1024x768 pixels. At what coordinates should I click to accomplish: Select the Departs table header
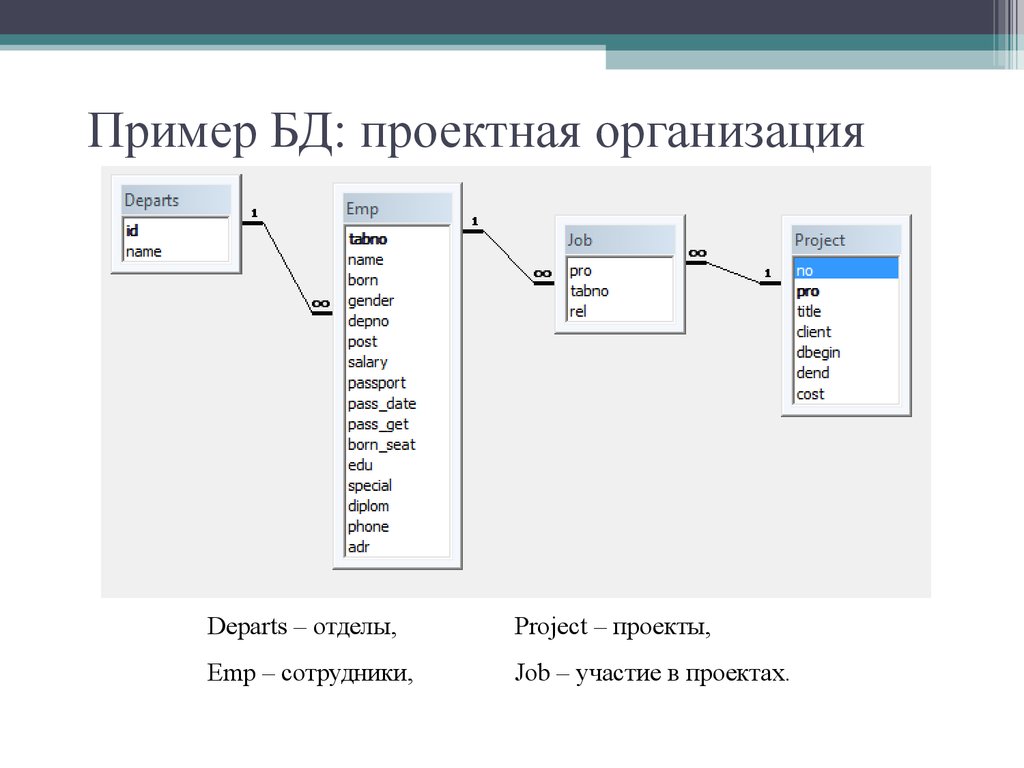pyautogui.click(x=151, y=199)
